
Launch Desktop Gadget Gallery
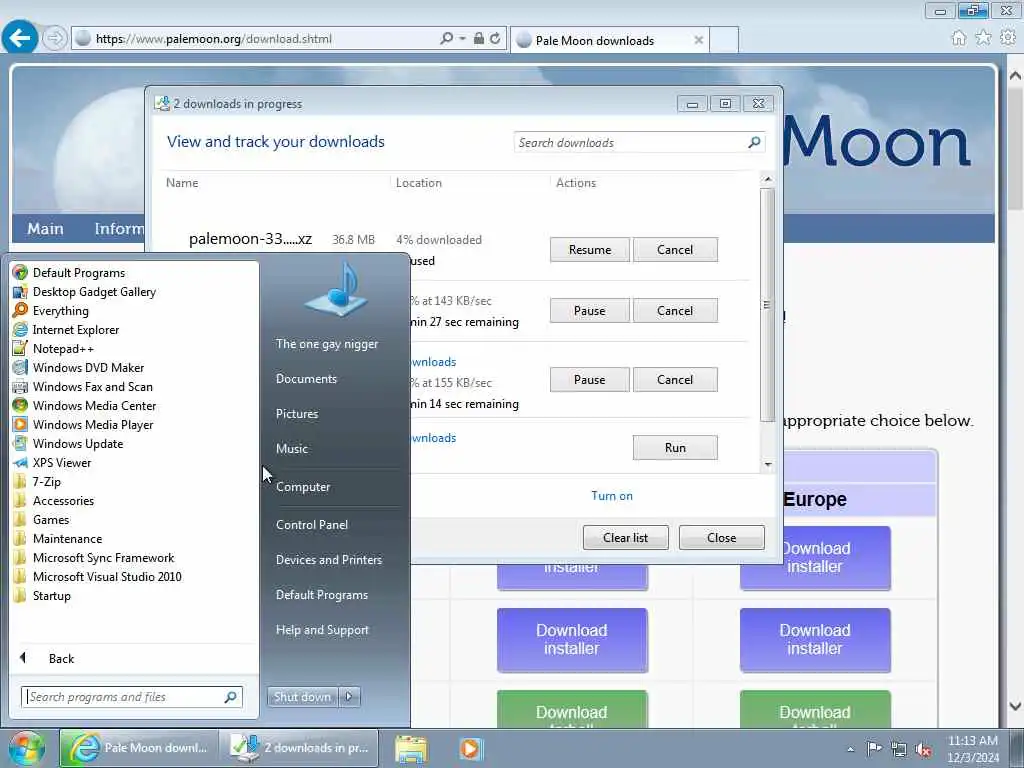[94, 292]
